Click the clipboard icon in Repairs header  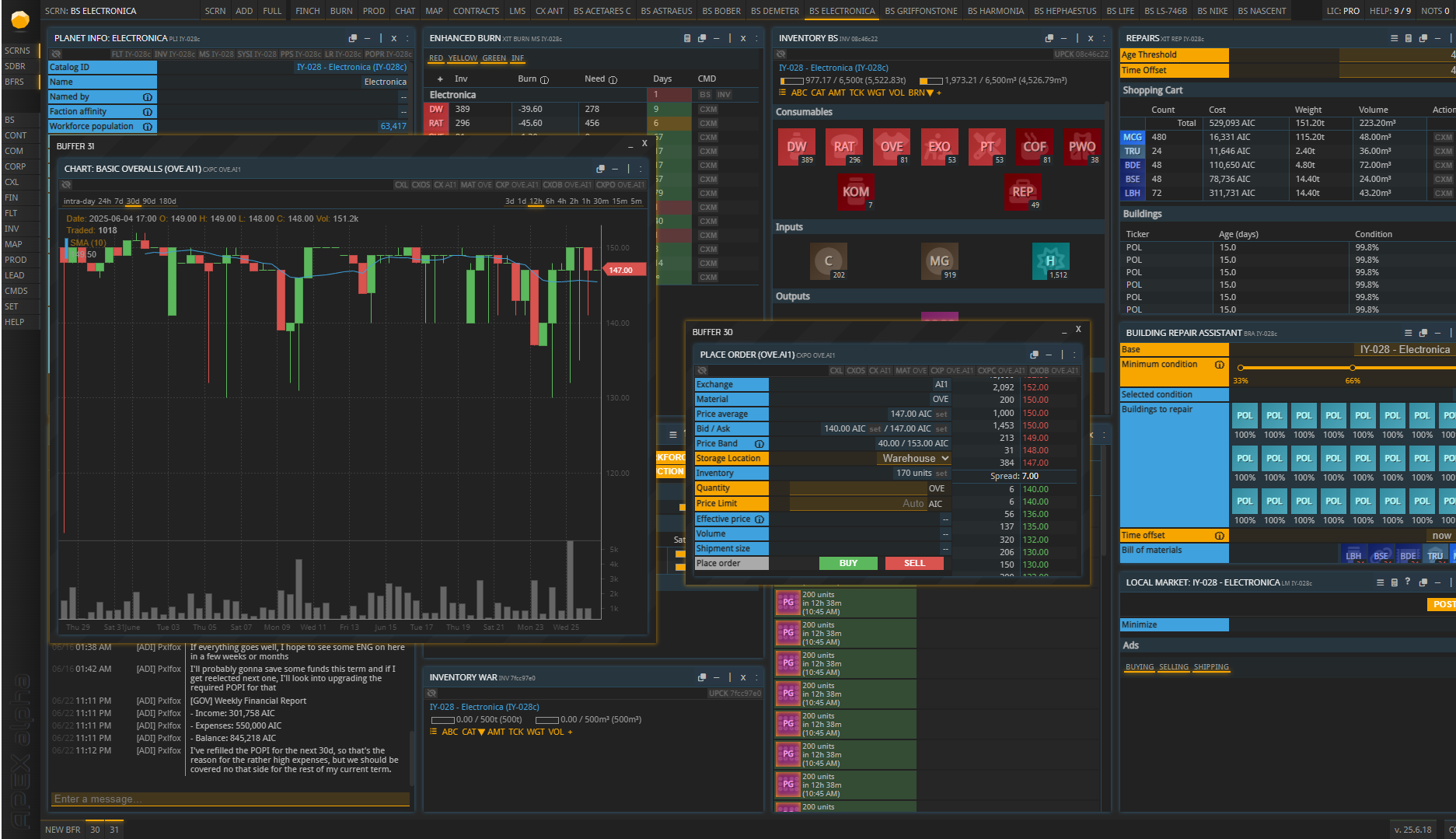1409,38
